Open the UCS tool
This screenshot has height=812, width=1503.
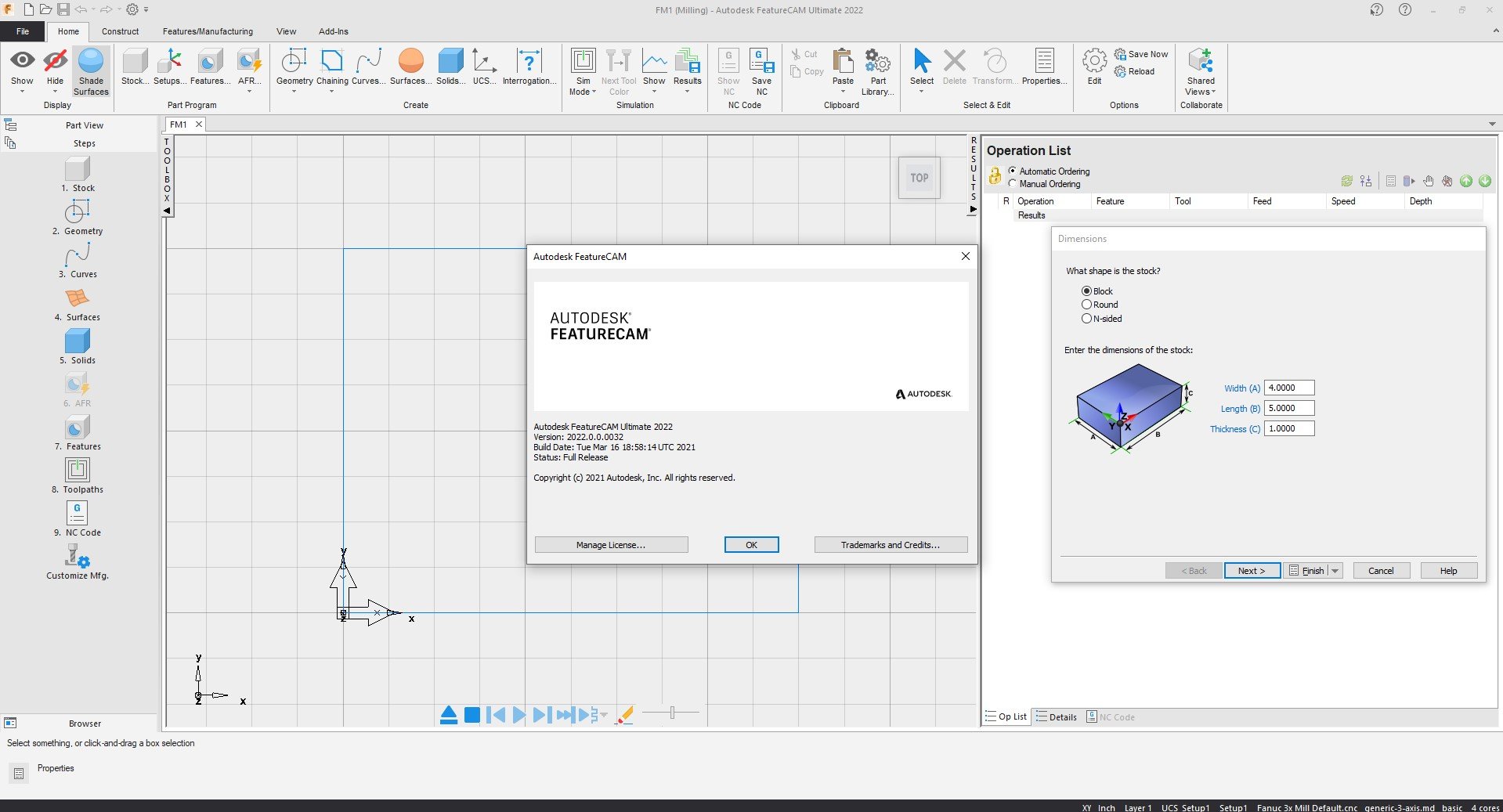point(484,67)
